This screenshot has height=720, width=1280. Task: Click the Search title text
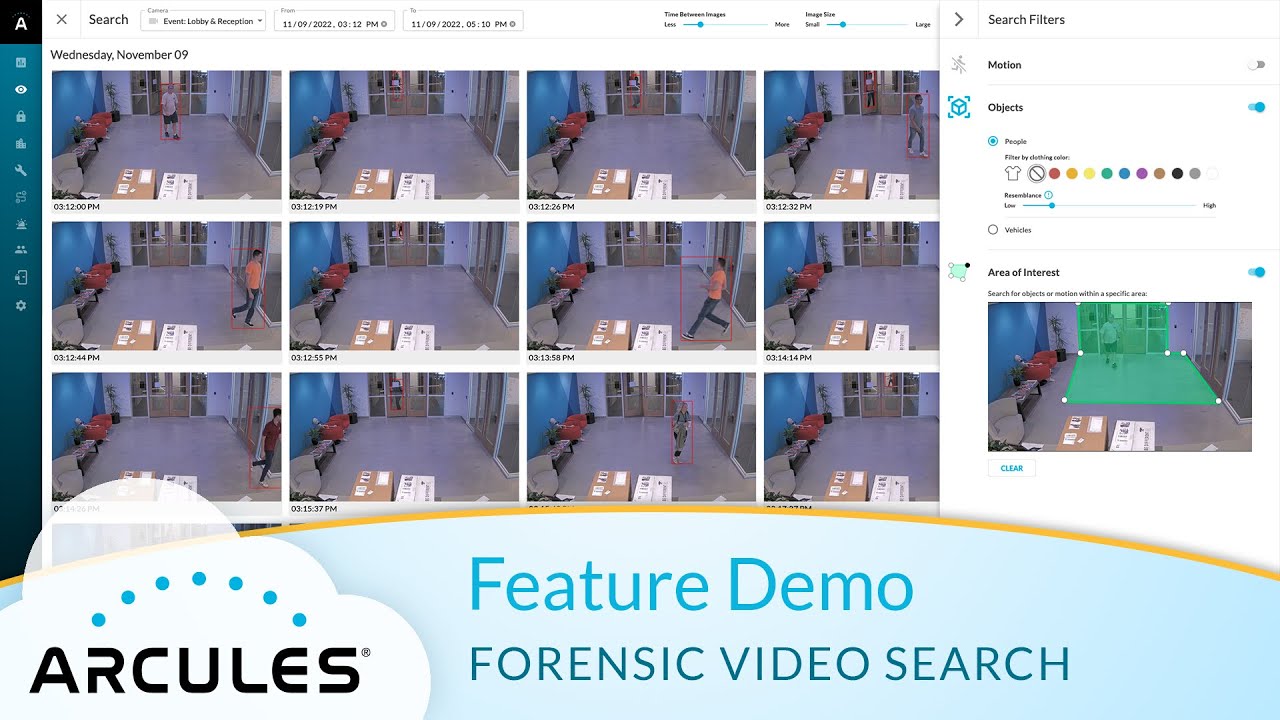[x=108, y=19]
